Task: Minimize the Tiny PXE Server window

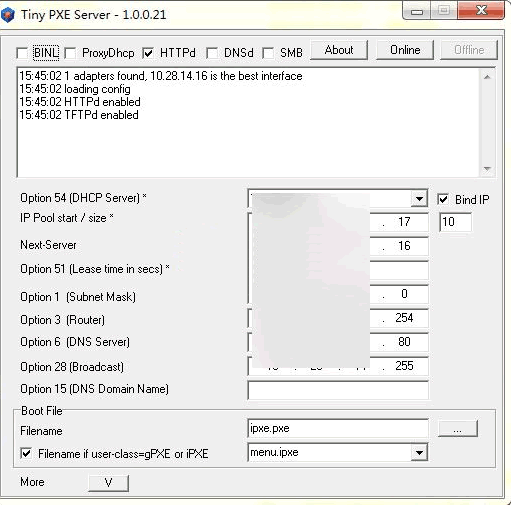Action: (x=417, y=11)
